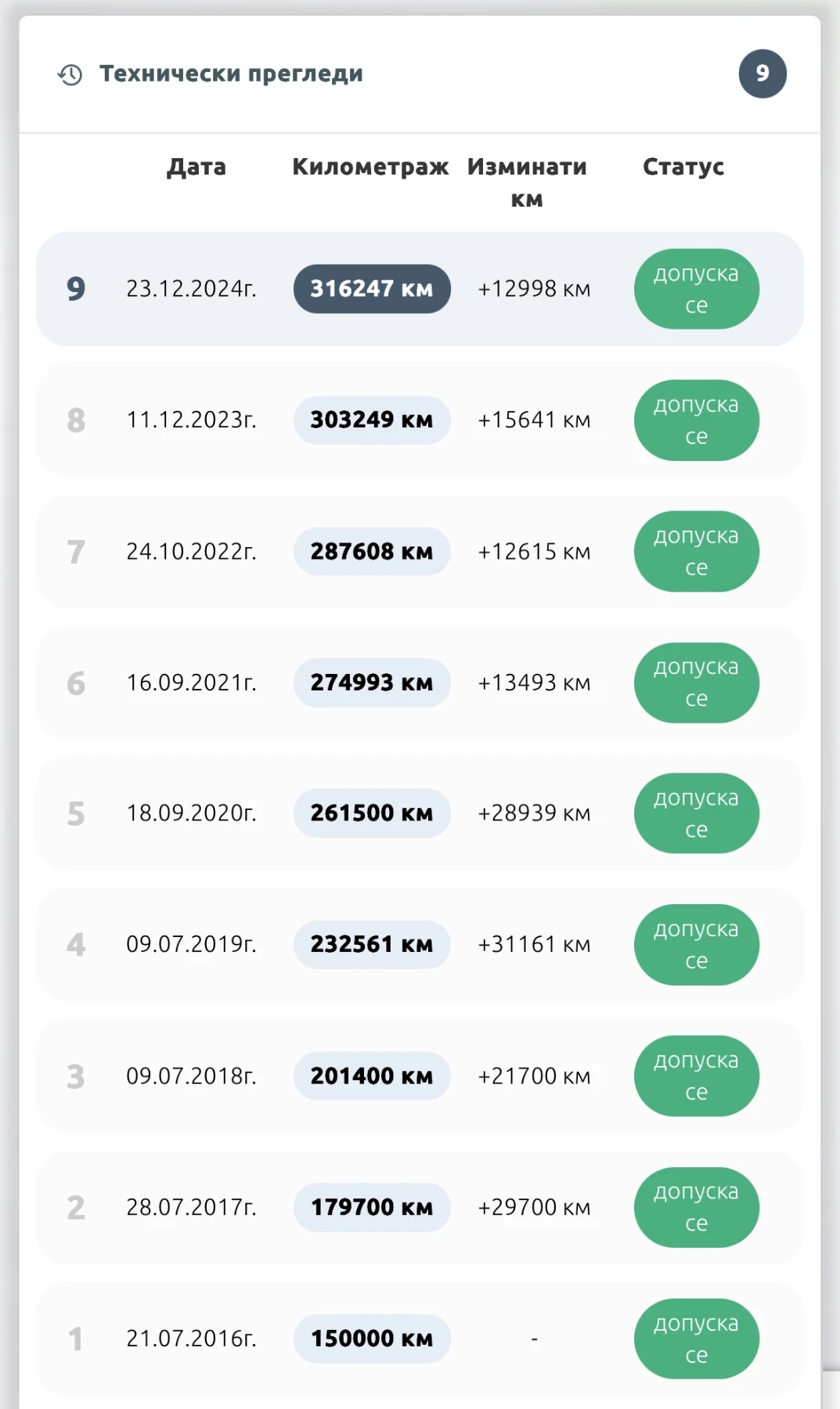Click the 287608 км mileage badge

pyautogui.click(x=372, y=552)
